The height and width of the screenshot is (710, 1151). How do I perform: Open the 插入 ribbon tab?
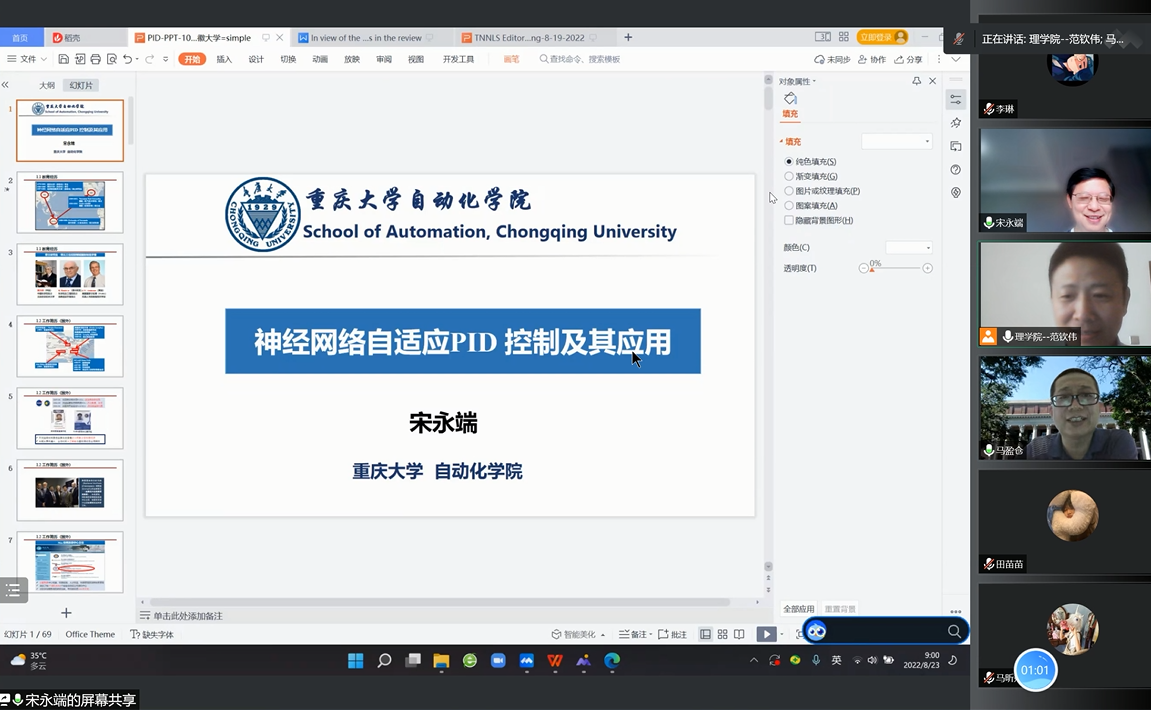pyautogui.click(x=224, y=59)
